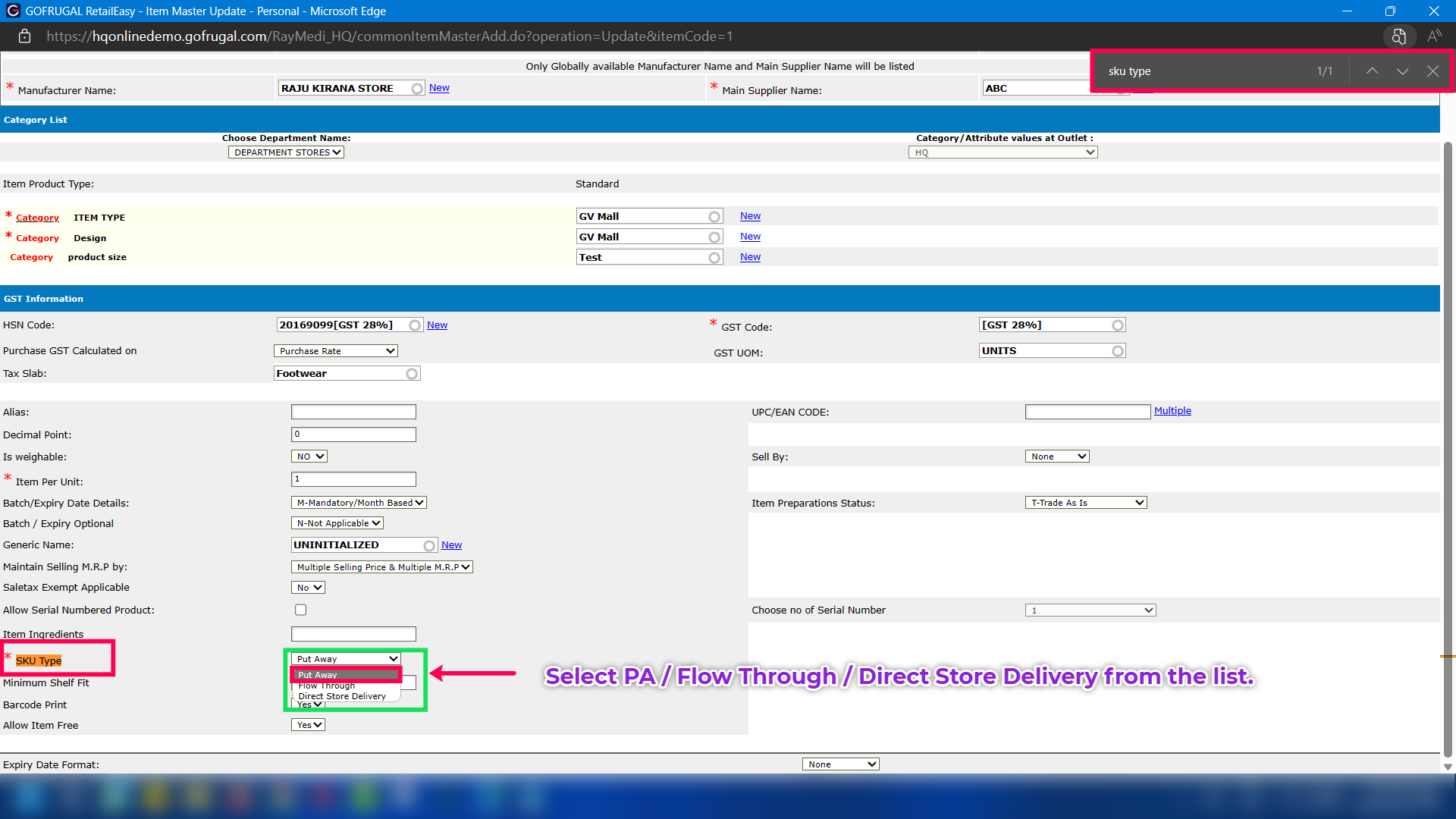Choose Direct Store Delivery option
Screen dimensions: 1456x819
[x=342, y=696]
